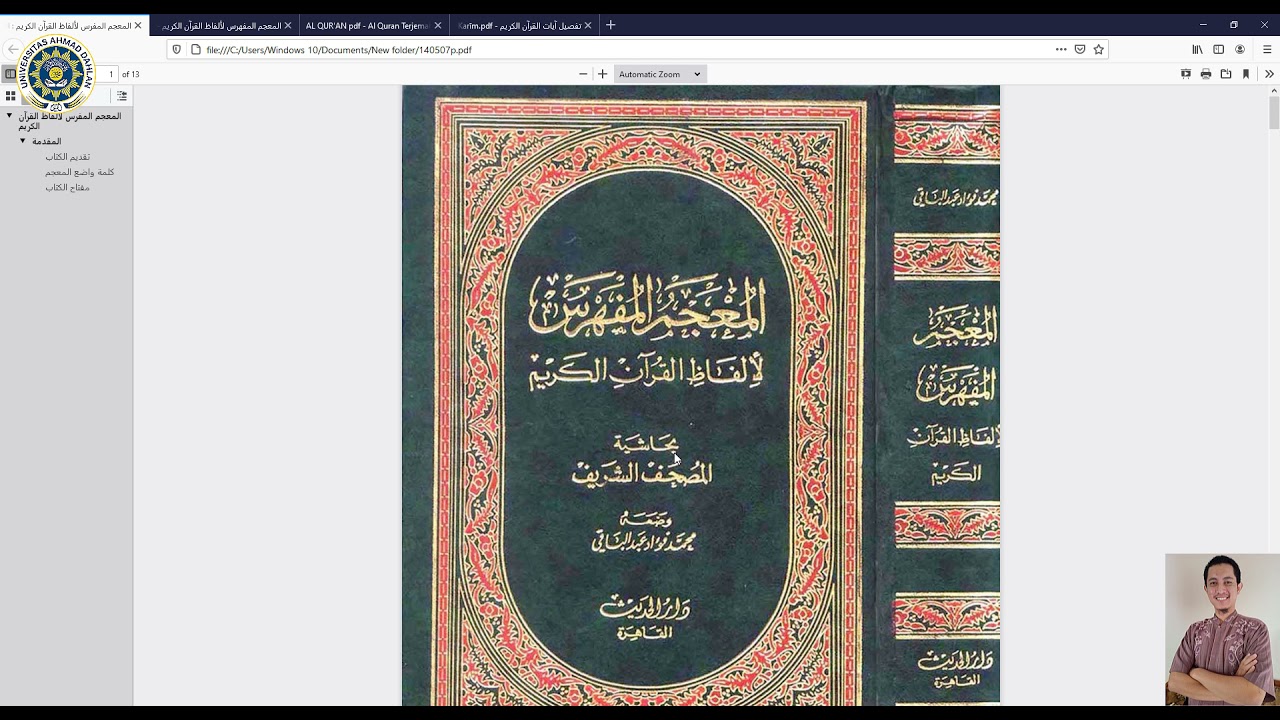The image size is (1280, 720).
Task: Toggle Firefox sidebars button
Action: coord(1218,49)
